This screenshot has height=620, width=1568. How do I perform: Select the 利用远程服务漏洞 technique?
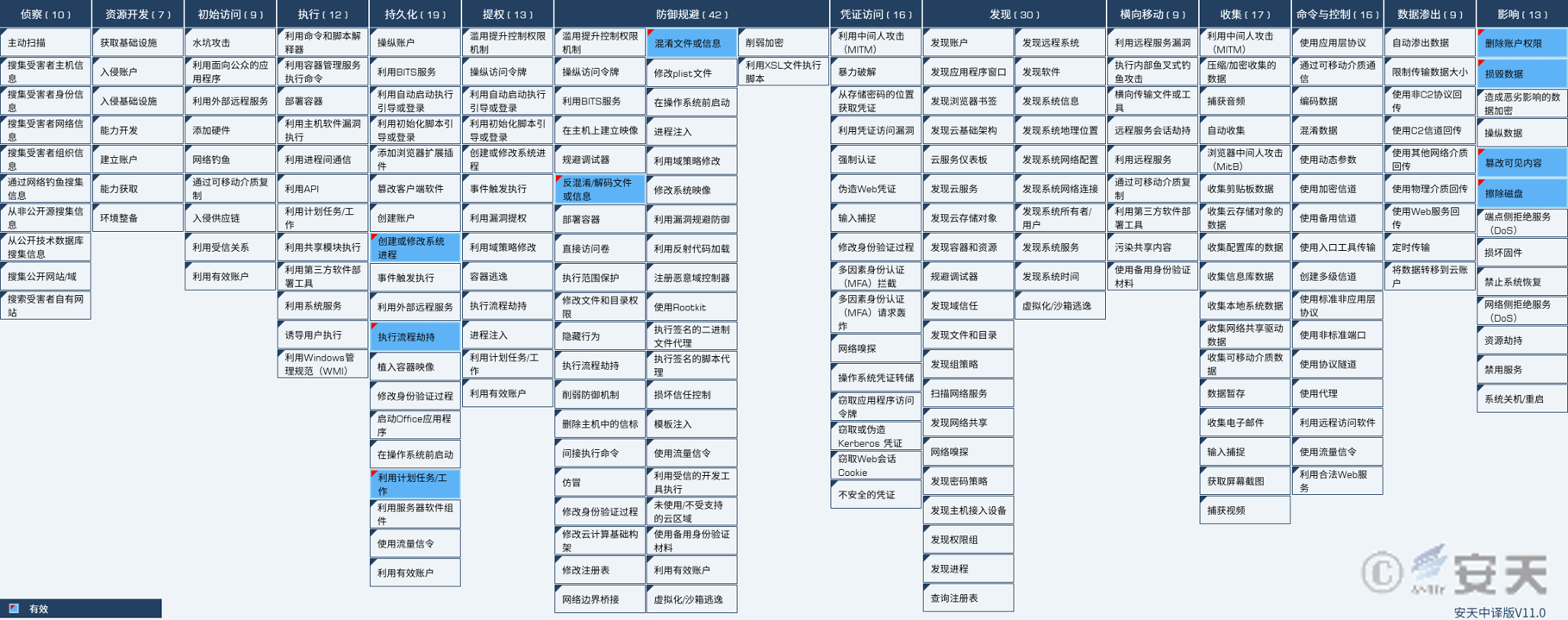pos(1153,42)
